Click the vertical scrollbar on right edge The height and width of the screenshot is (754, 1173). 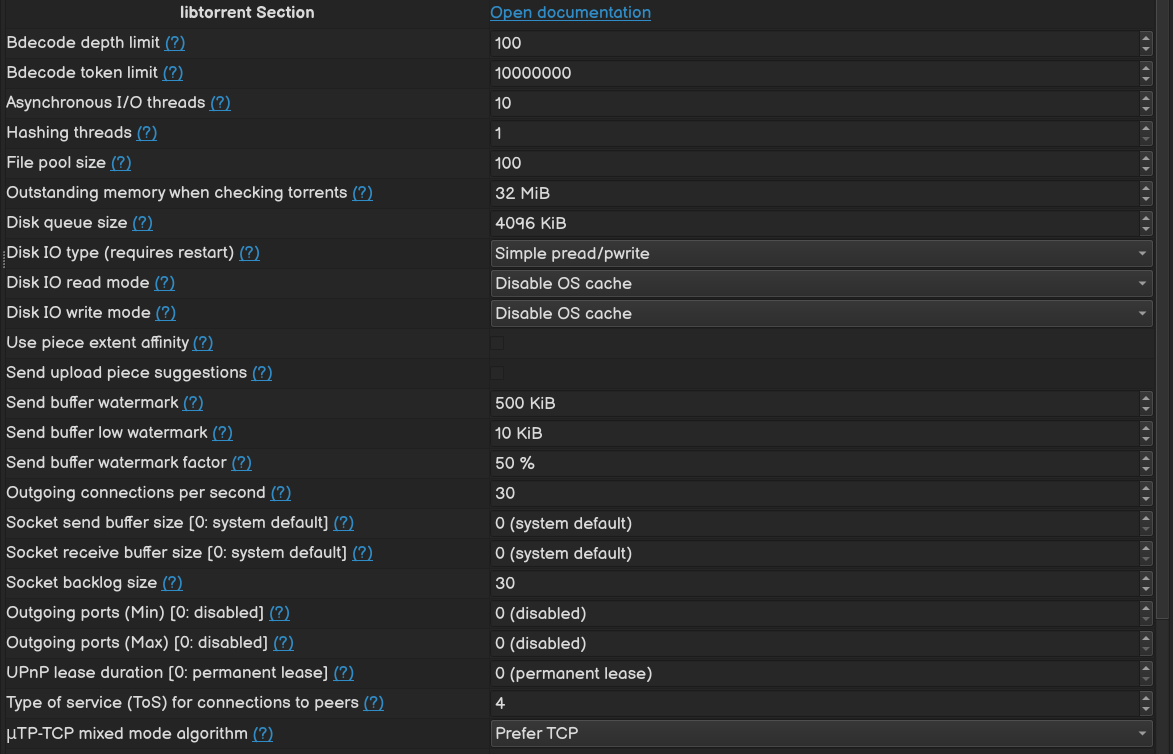click(1163, 307)
